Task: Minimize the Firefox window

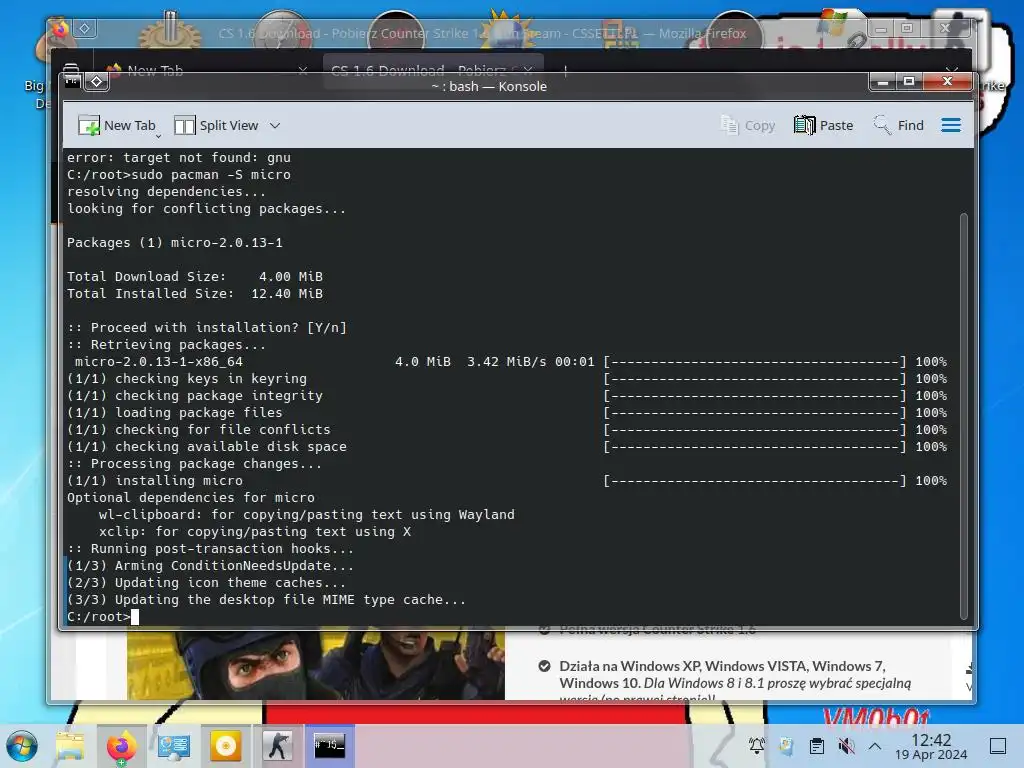Action: pyautogui.click(x=881, y=28)
